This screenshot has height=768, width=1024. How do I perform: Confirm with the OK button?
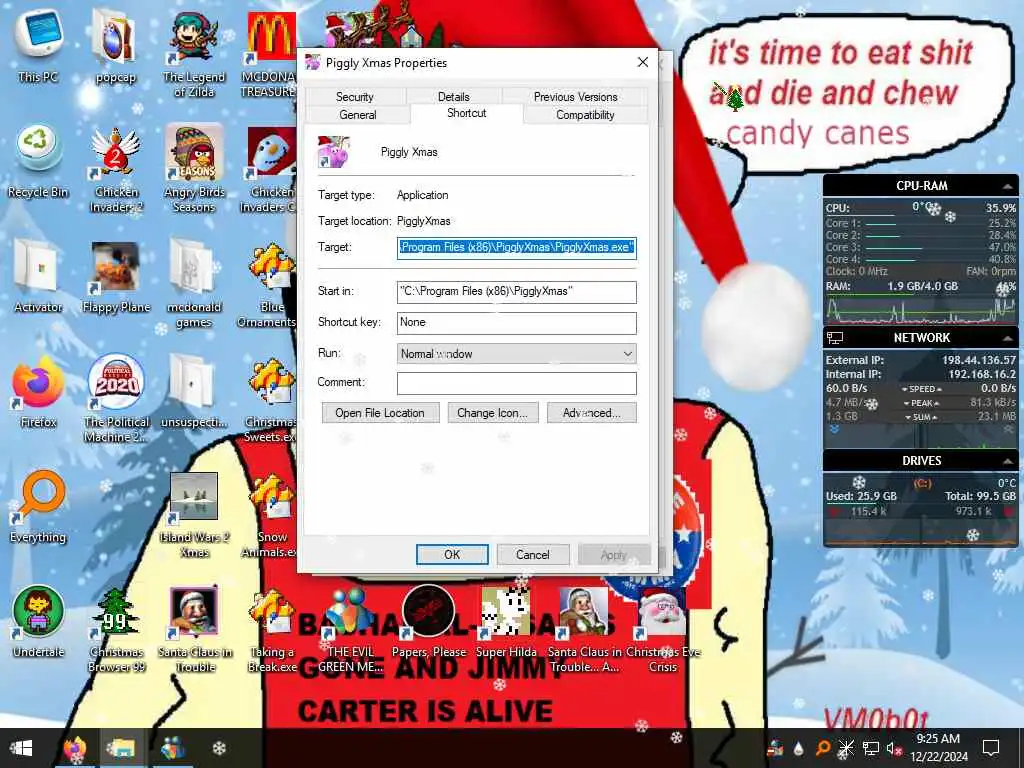[x=452, y=554]
